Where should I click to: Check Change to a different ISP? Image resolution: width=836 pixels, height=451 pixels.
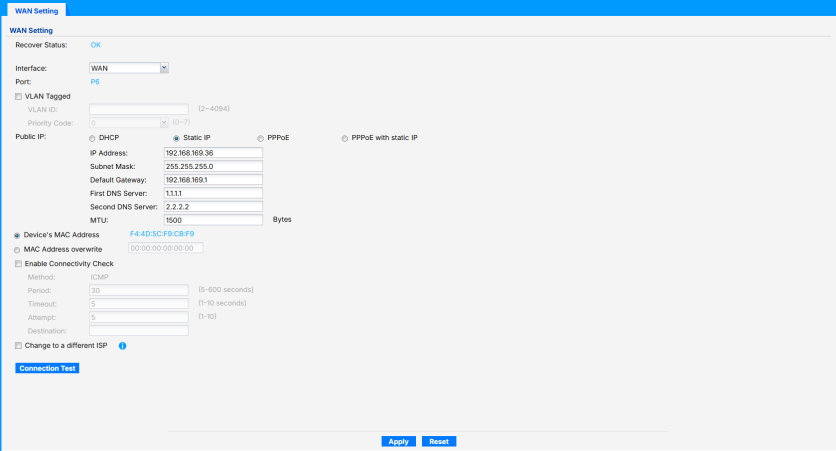pos(18,345)
